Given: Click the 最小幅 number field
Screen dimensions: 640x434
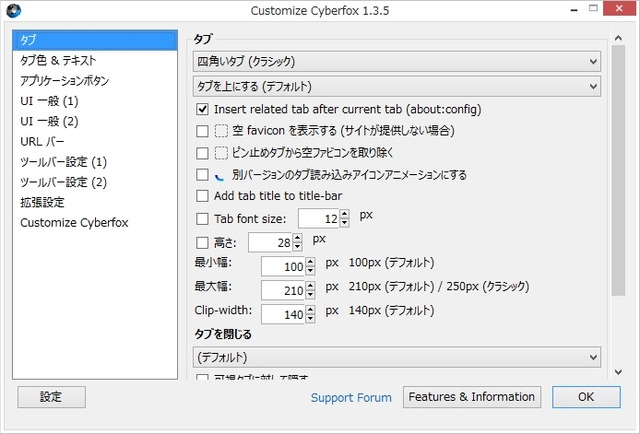Looking at the screenshot, I should (283, 267).
